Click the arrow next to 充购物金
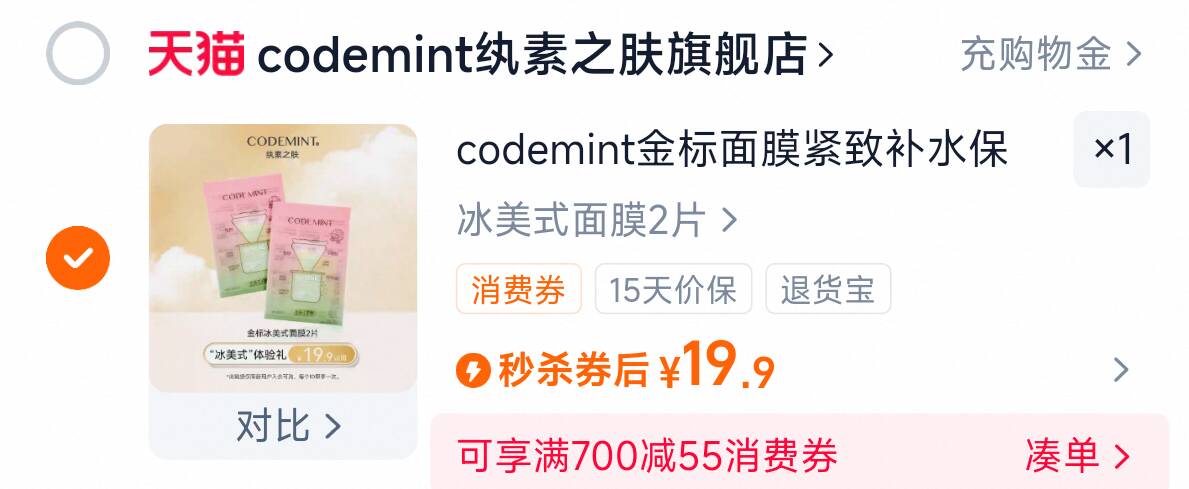 (x=1133, y=55)
